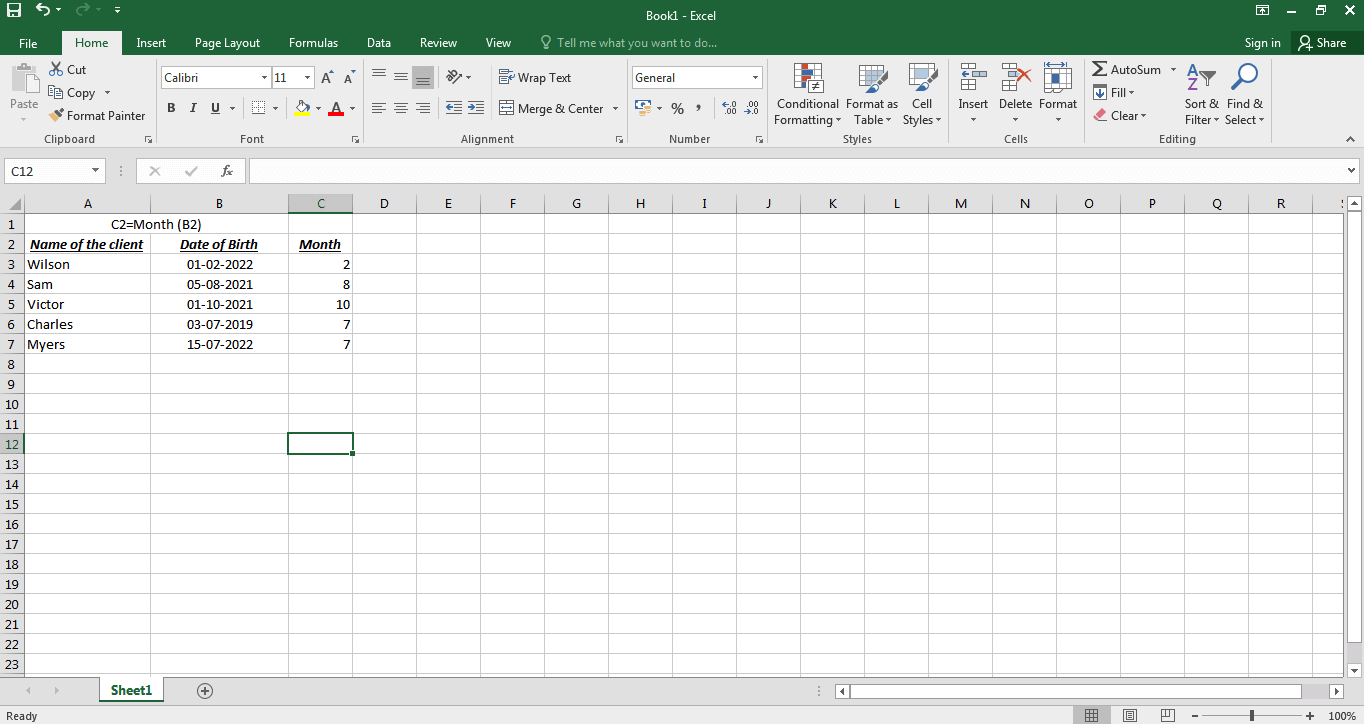Screen dimensions: 1364x724
Task: Click the Paste clipboard icon
Action: point(24,80)
